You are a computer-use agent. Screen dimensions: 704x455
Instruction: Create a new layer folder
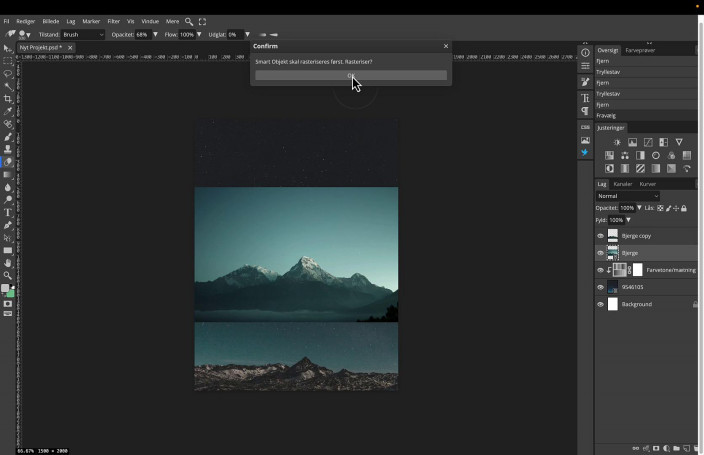coord(677,448)
